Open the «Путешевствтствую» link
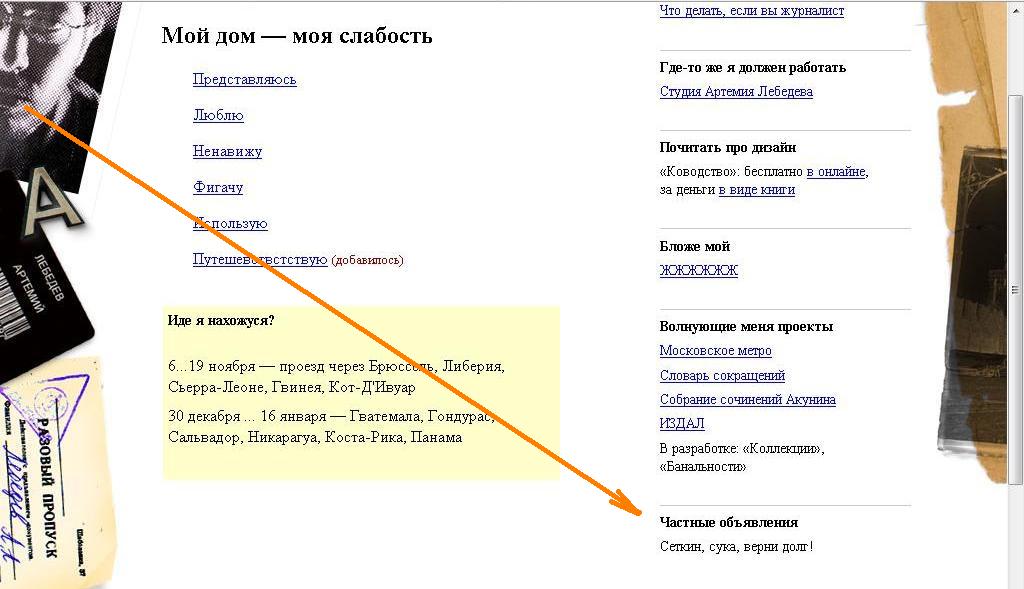 tap(260, 259)
